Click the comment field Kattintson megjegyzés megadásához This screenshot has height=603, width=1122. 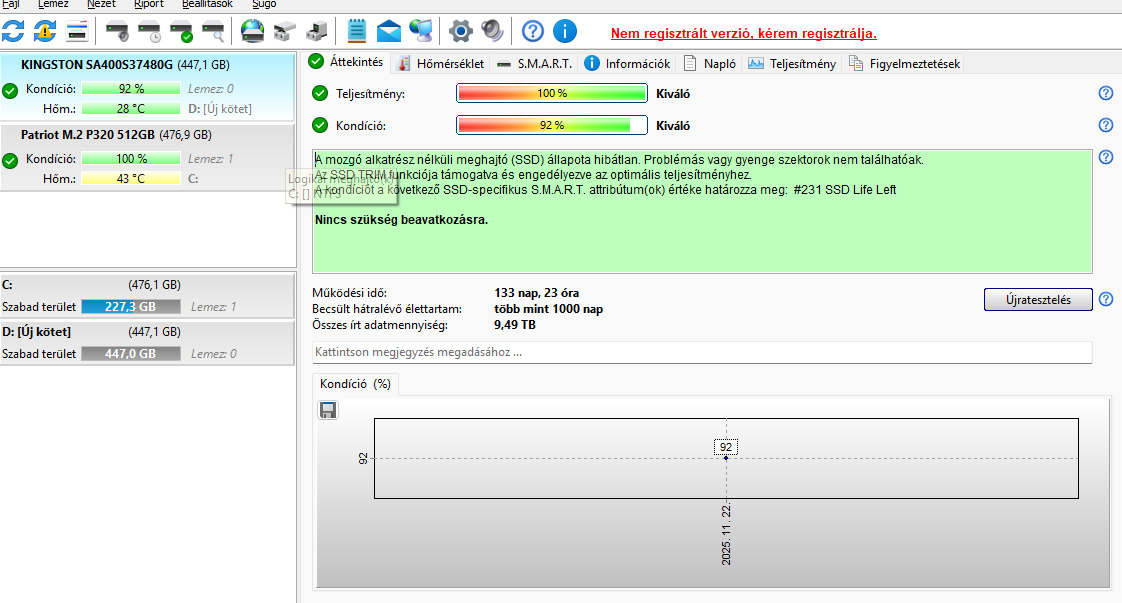coord(702,352)
